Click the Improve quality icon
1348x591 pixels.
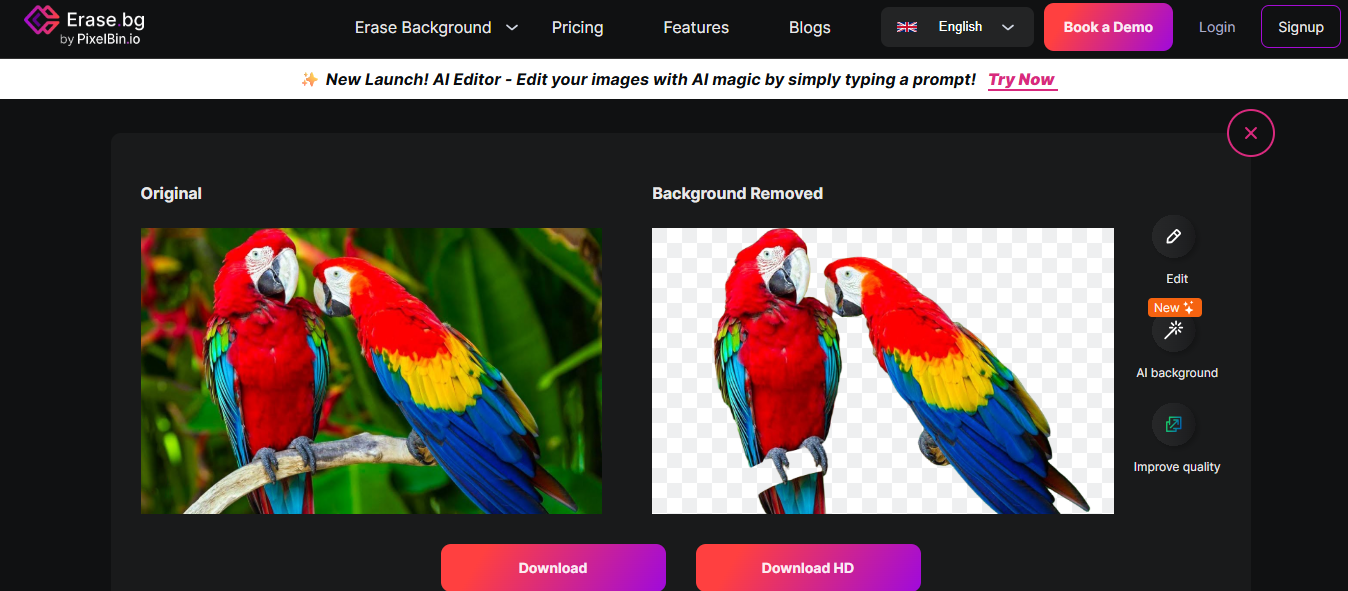point(1174,424)
